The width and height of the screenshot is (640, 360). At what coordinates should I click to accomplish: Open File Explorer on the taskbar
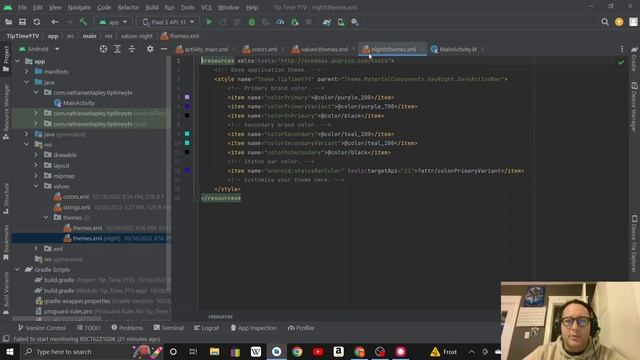[214, 351]
